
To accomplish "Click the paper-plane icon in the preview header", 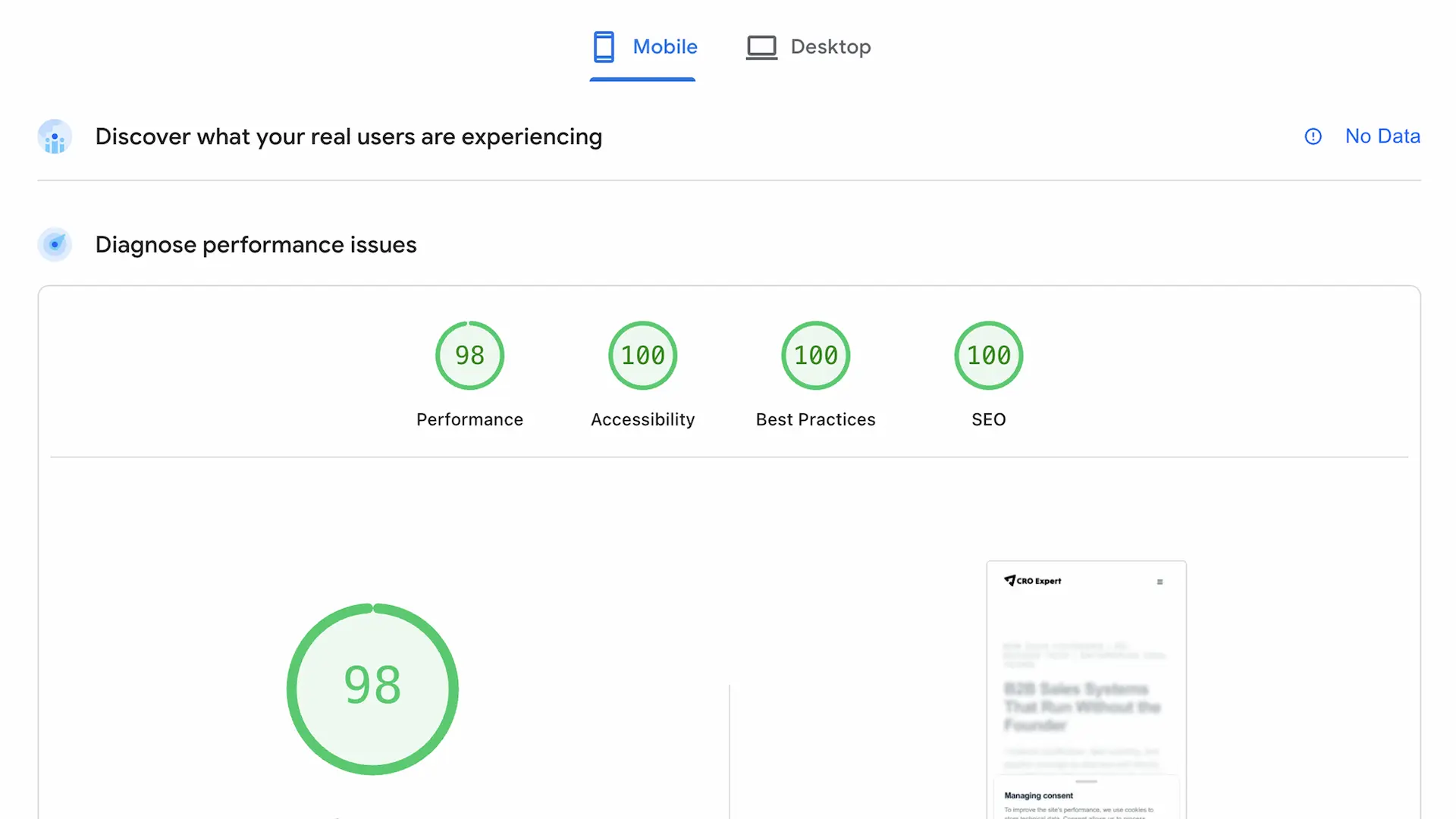I will point(1009,580).
